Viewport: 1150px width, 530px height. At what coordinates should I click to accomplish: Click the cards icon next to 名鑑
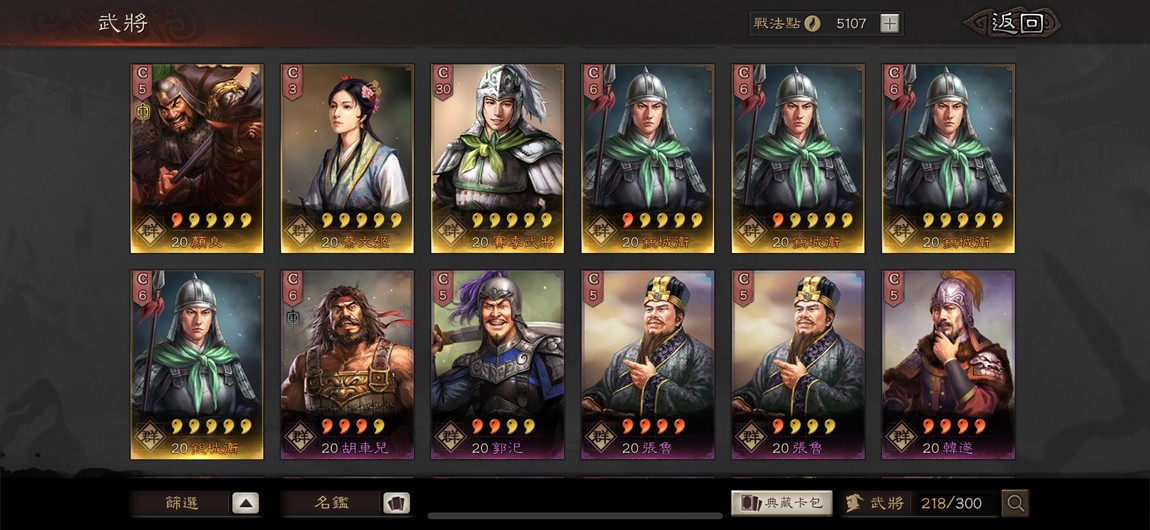[x=396, y=503]
